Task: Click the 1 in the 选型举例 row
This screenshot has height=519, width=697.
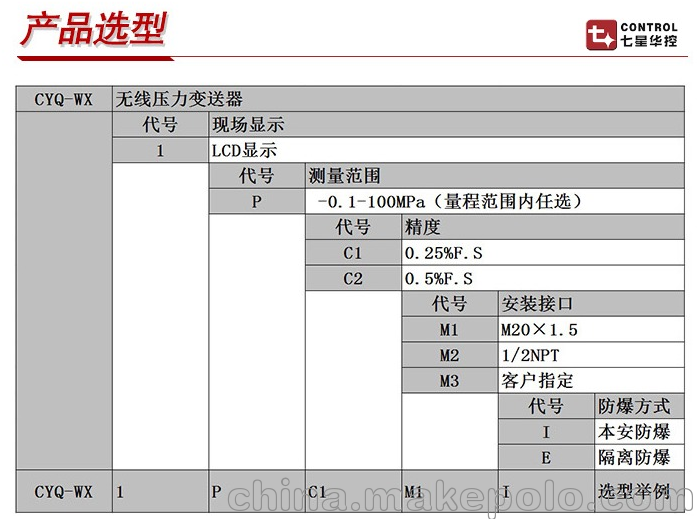Action: 160,491
